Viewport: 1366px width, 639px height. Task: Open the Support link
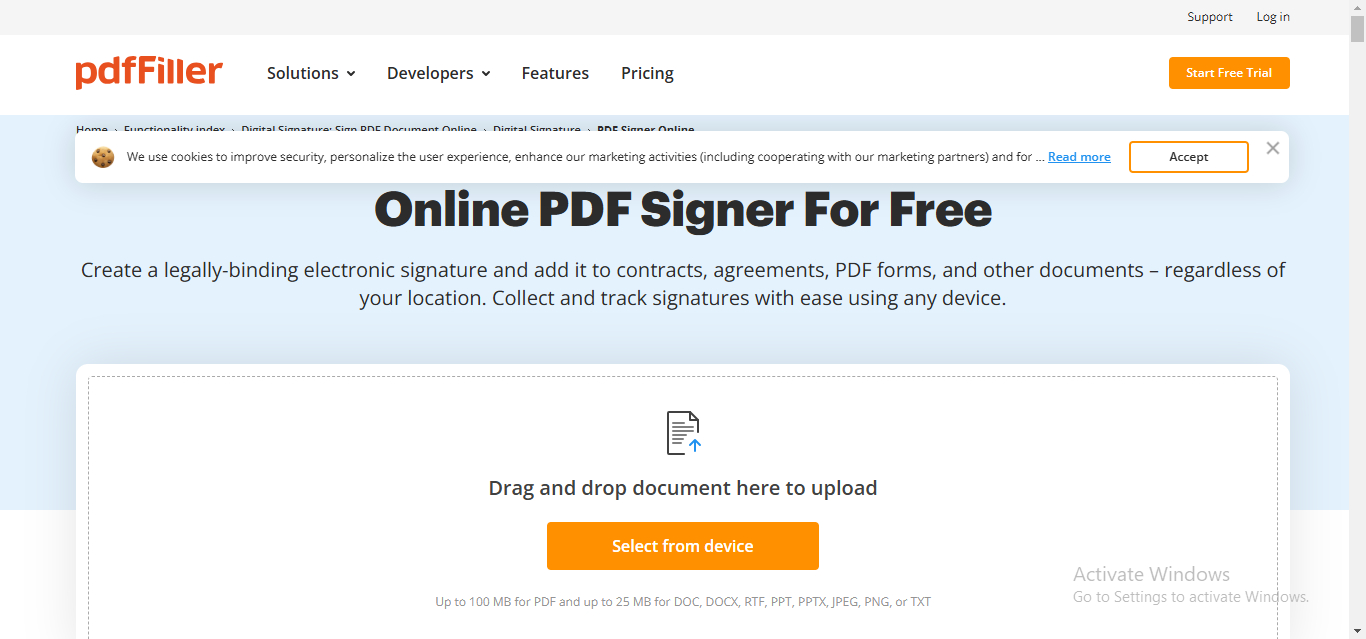point(1210,17)
